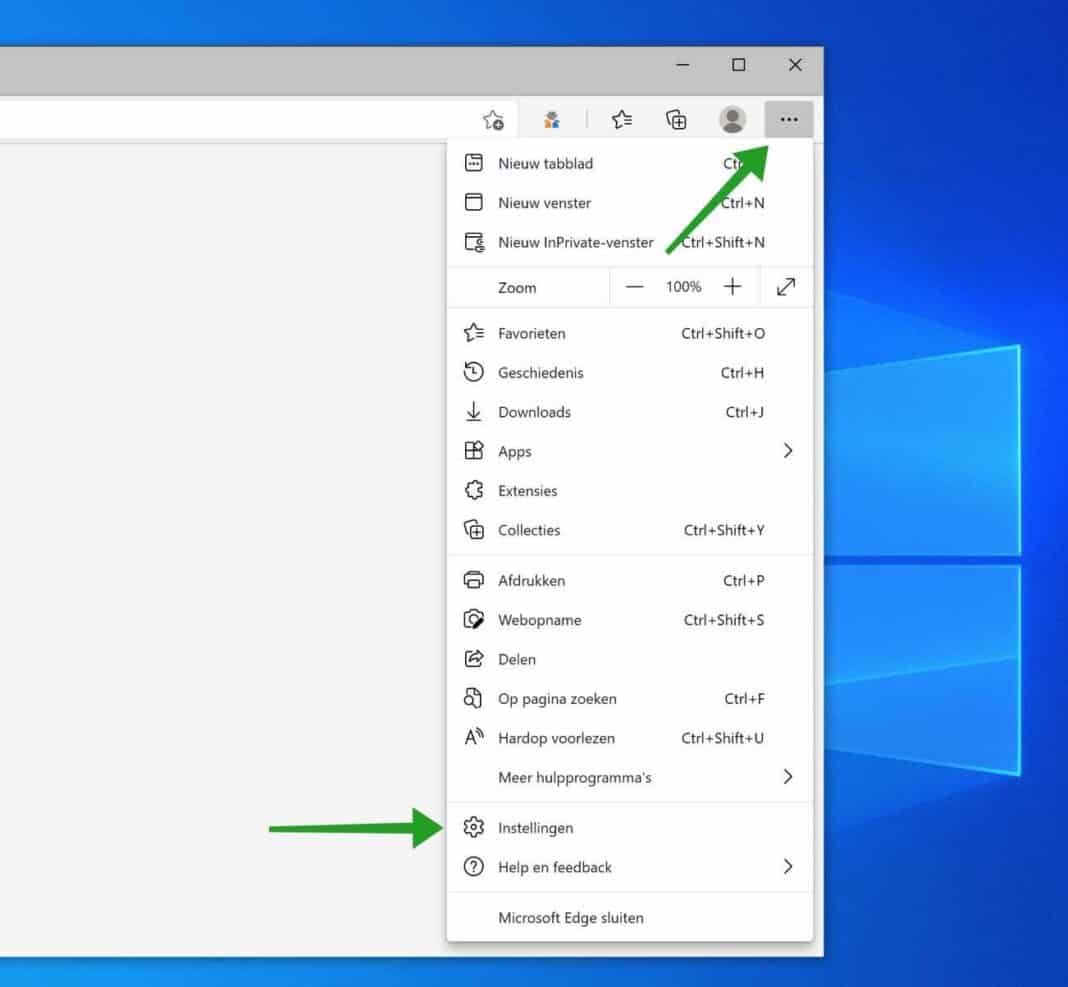Click the profile avatar in the toolbar
Image resolution: width=1068 pixels, height=987 pixels.
pyautogui.click(x=732, y=119)
